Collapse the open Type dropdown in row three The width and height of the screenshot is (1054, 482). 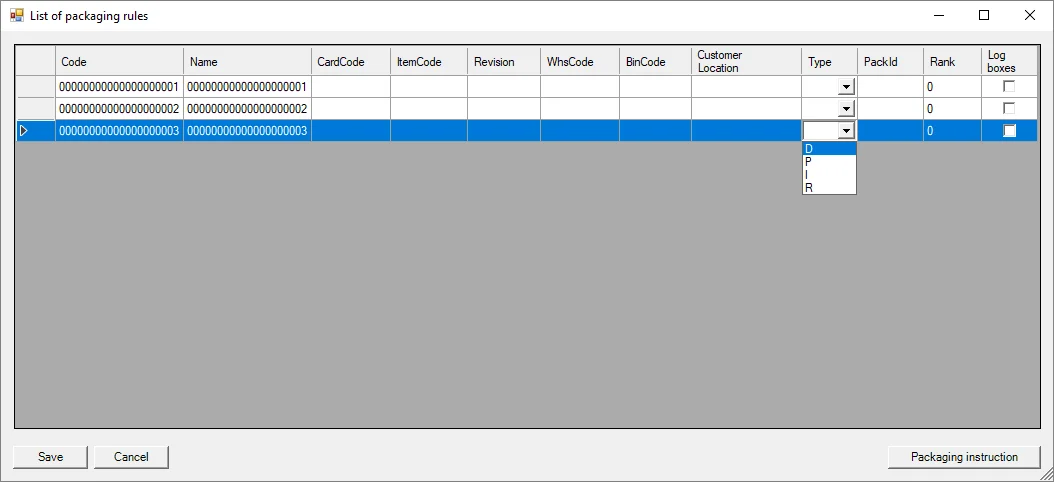click(x=846, y=131)
